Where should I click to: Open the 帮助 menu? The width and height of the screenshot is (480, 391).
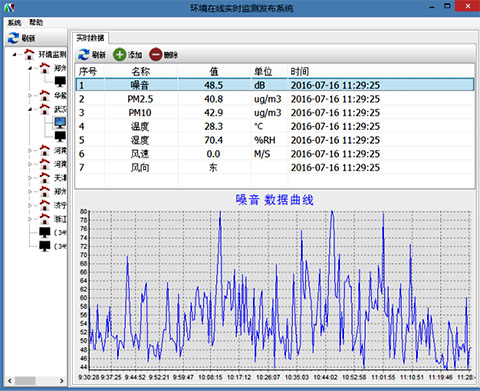point(36,22)
